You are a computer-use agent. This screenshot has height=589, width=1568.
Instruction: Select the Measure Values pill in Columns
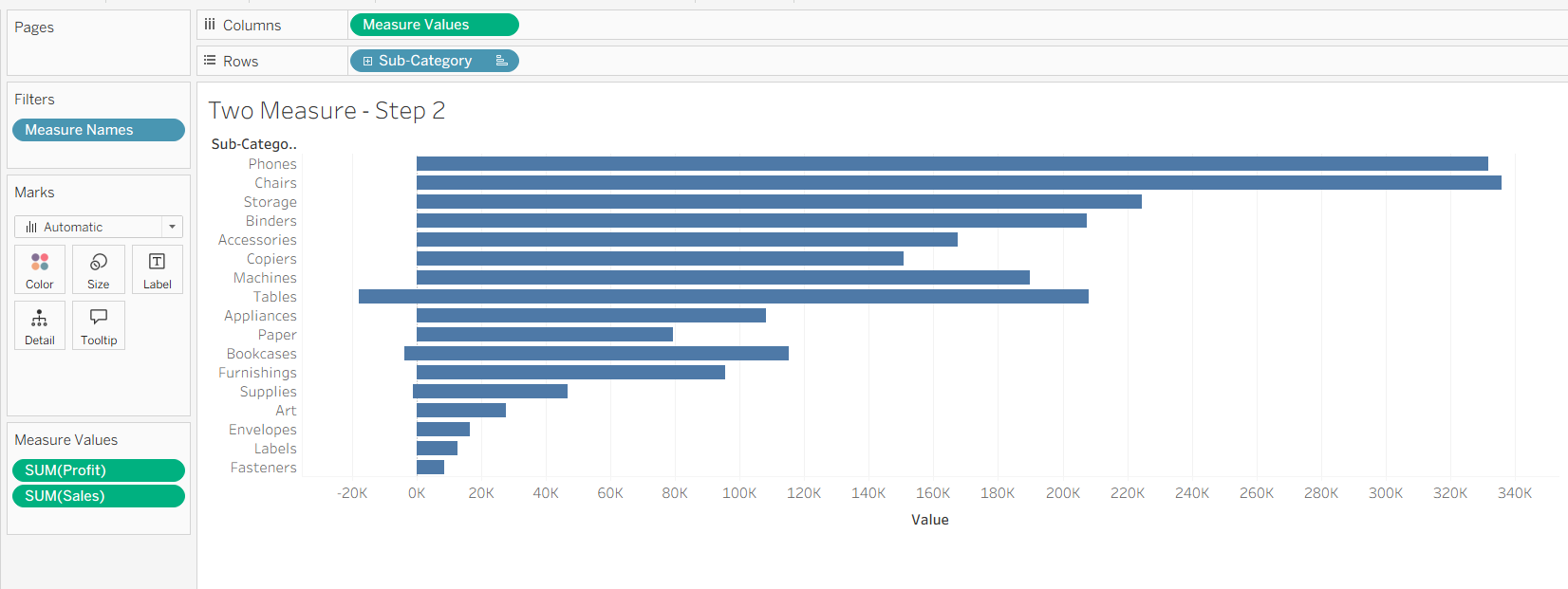click(434, 25)
